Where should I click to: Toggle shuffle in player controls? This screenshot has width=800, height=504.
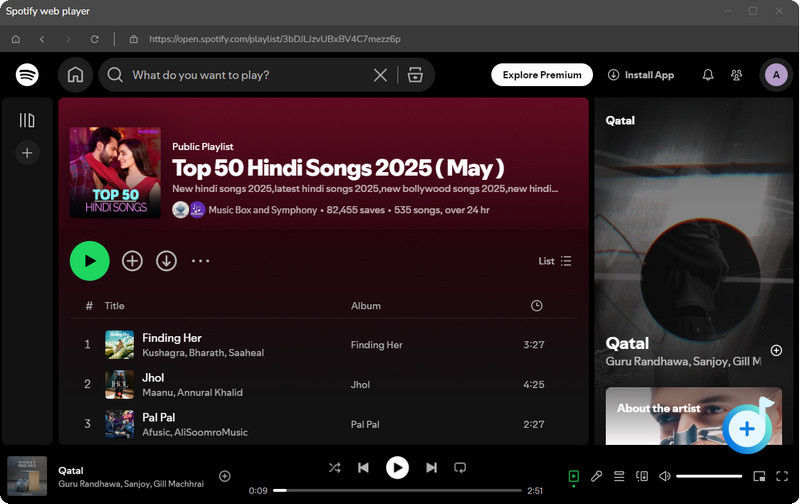tap(335, 468)
